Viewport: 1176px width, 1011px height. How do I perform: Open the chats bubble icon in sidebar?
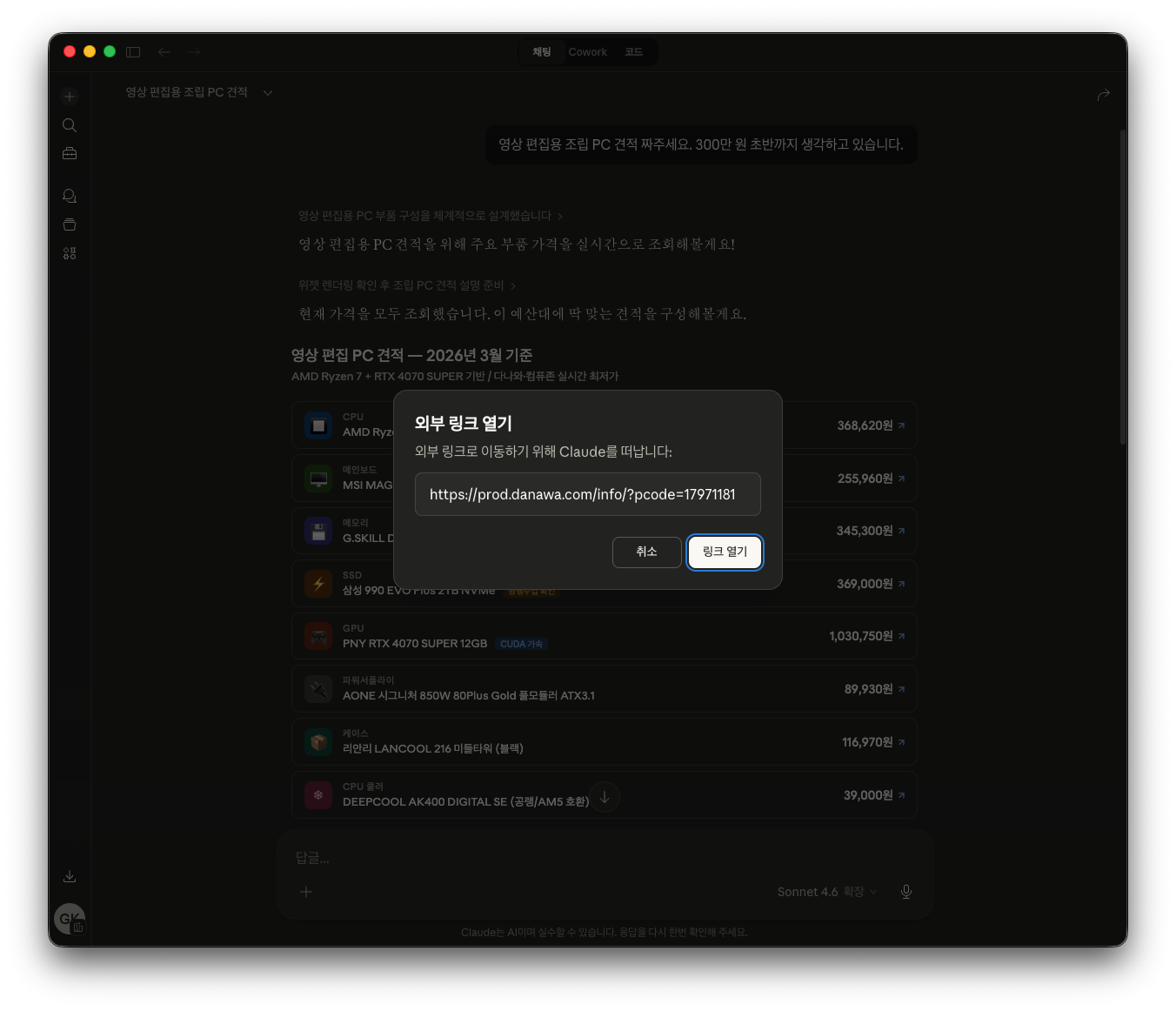pos(70,196)
